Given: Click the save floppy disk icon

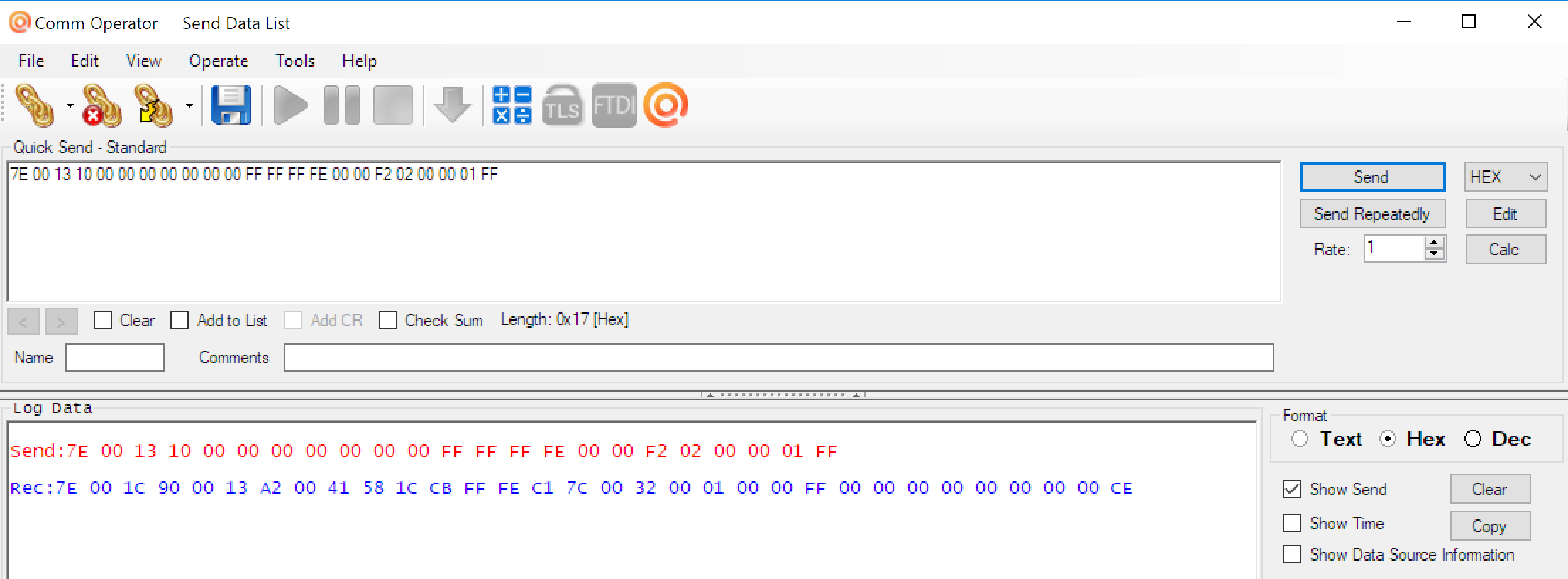Looking at the screenshot, I should pyautogui.click(x=231, y=106).
